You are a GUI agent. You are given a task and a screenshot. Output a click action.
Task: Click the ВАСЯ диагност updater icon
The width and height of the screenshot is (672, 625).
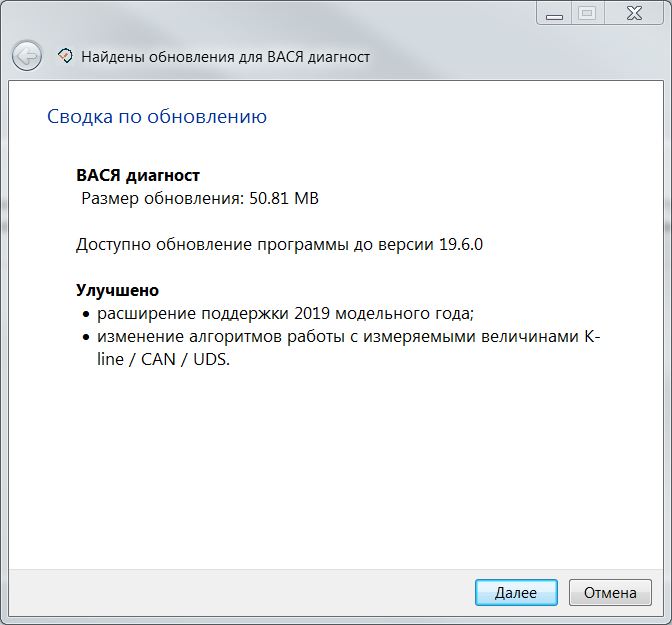(x=65, y=56)
